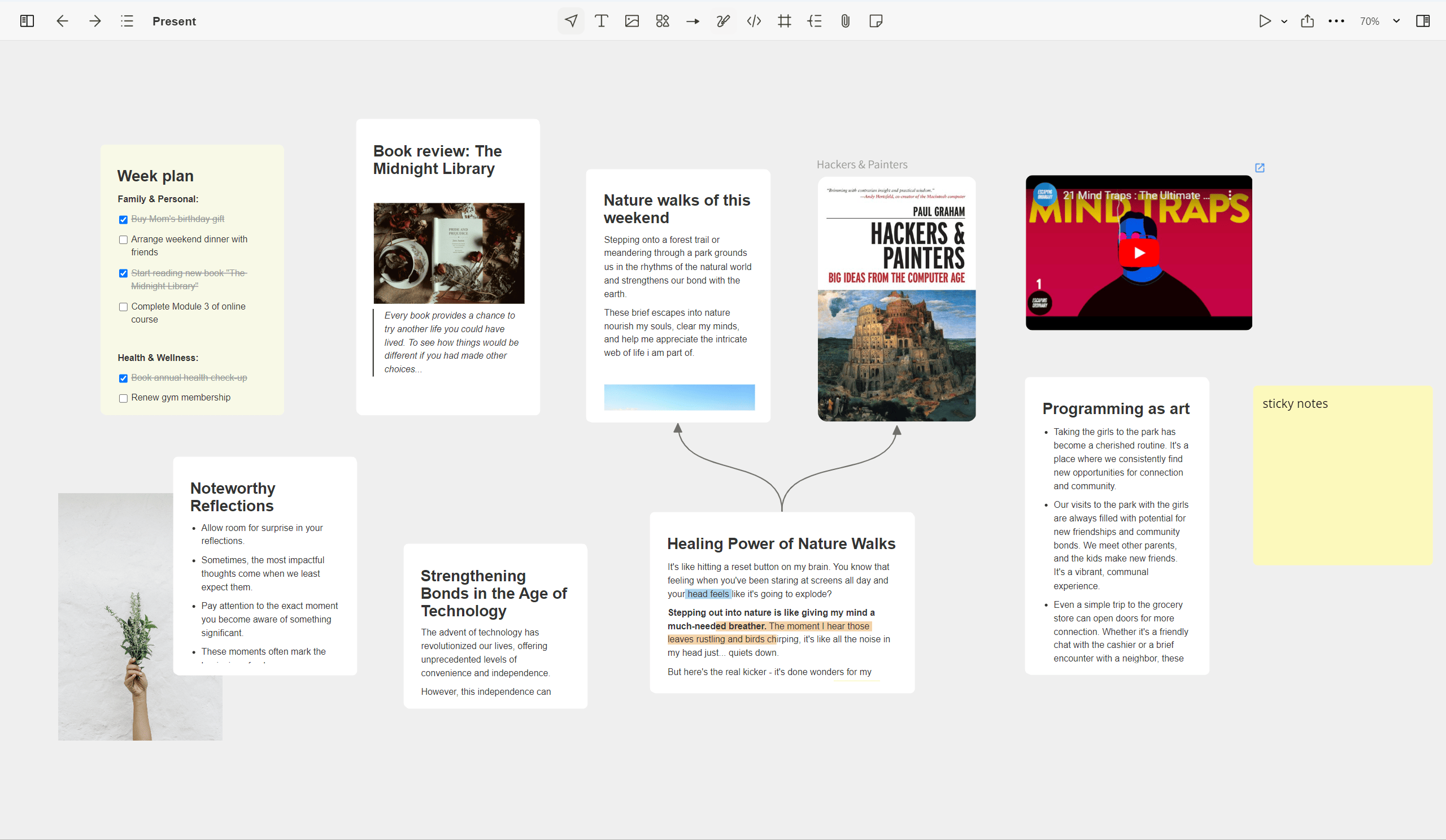
Task: Select the Frame tool
Action: [x=785, y=21]
